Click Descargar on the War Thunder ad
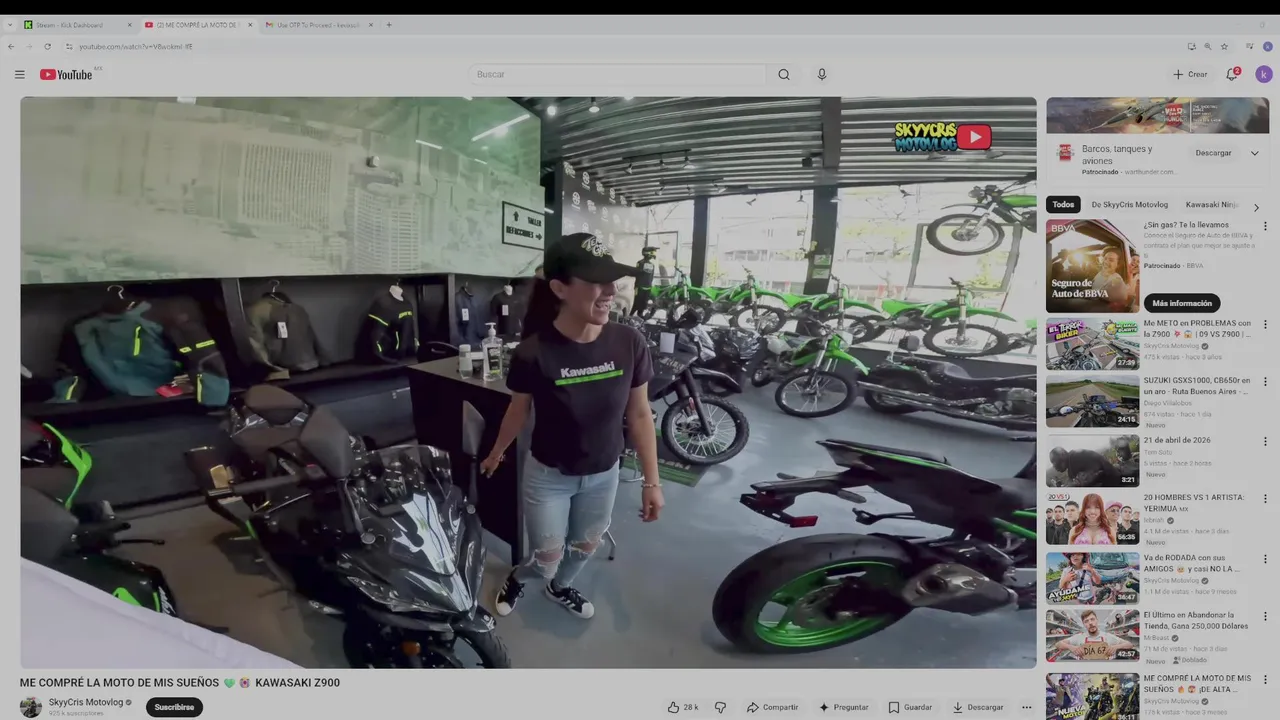1280x720 pixels. 1213,153
